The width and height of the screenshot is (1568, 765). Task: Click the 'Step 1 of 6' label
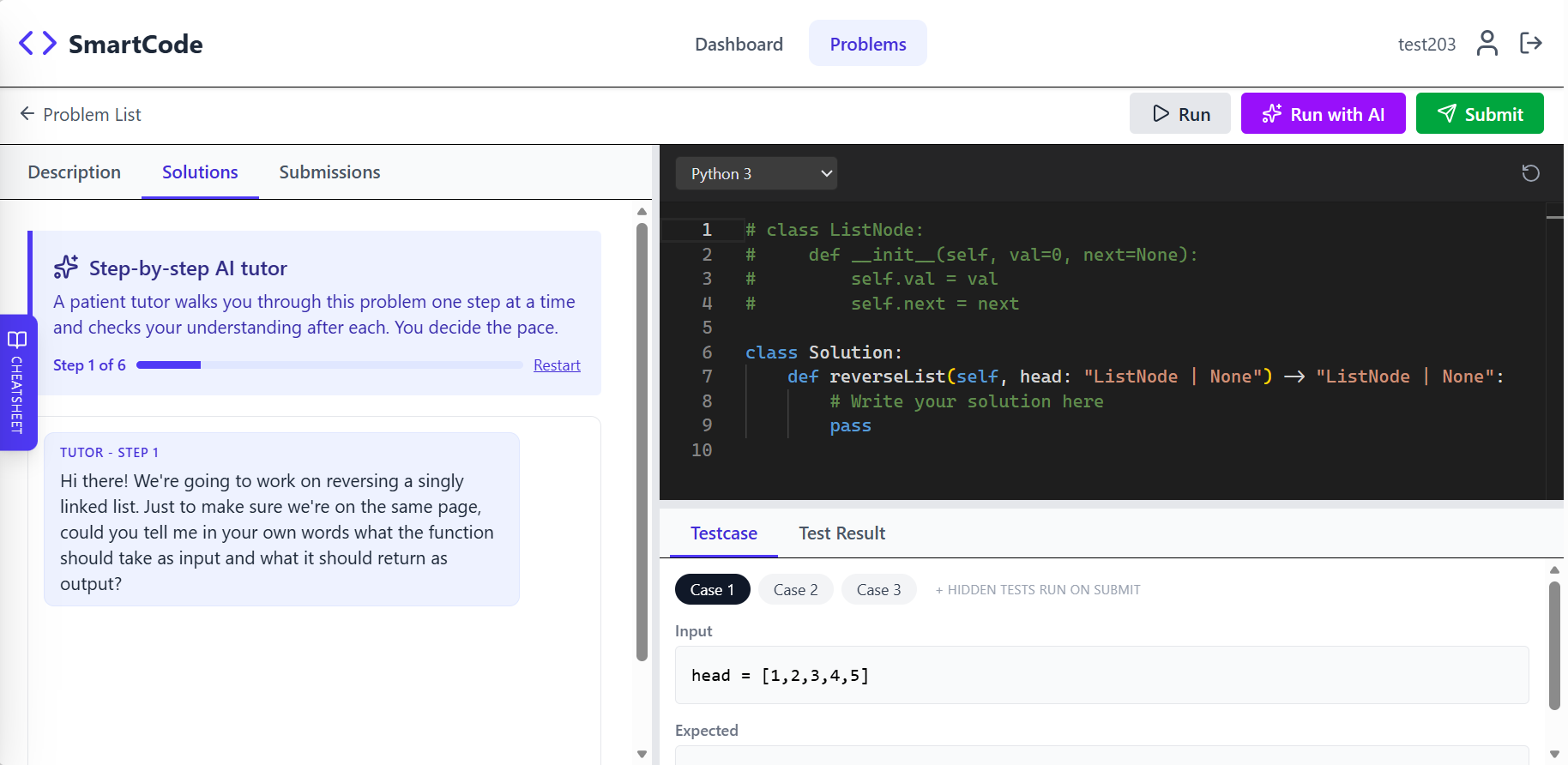(89, 365)
